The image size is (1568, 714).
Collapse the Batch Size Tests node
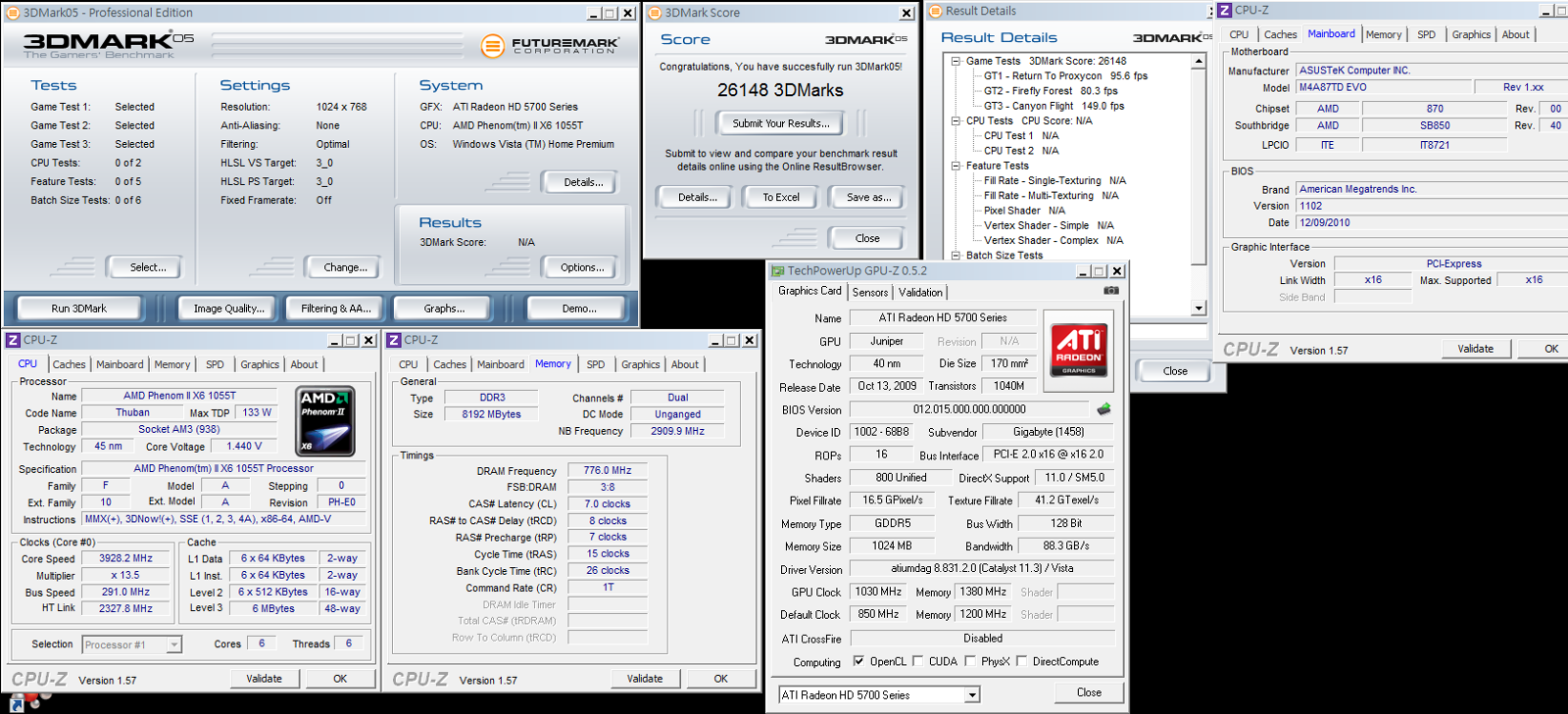[x=955, y=255]
